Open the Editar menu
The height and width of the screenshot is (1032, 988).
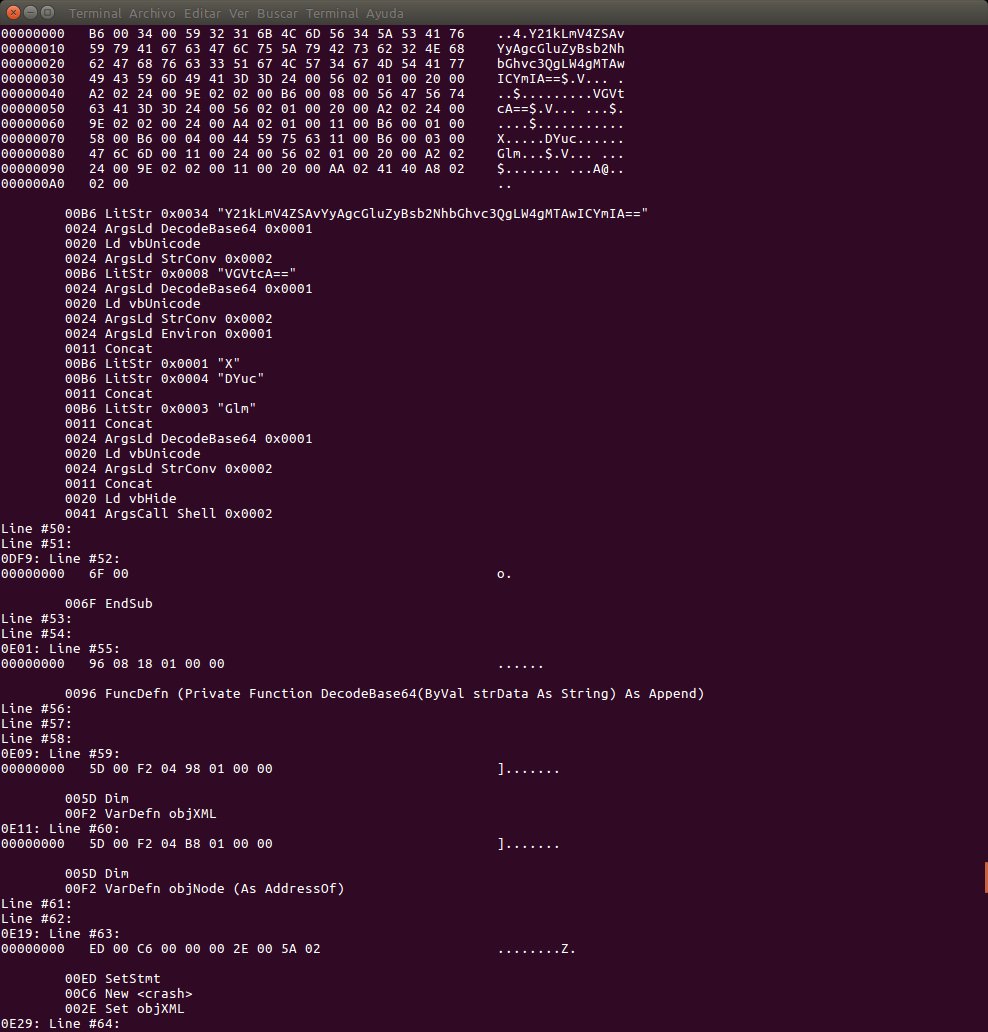pos(202,13)
